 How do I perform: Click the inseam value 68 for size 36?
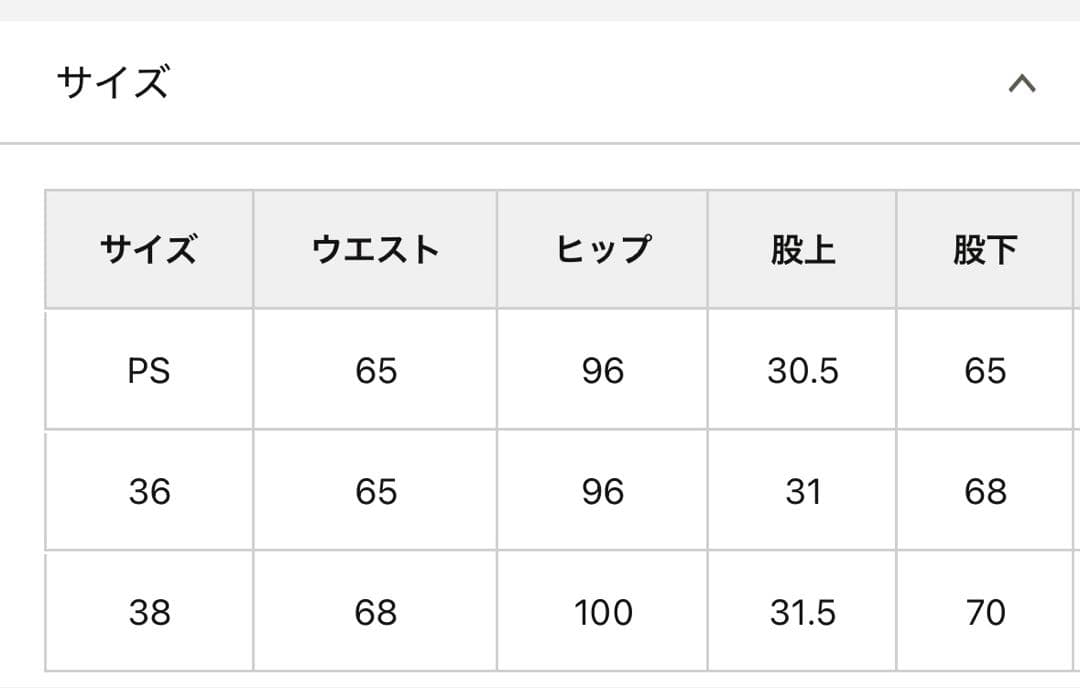click(983, 491)
